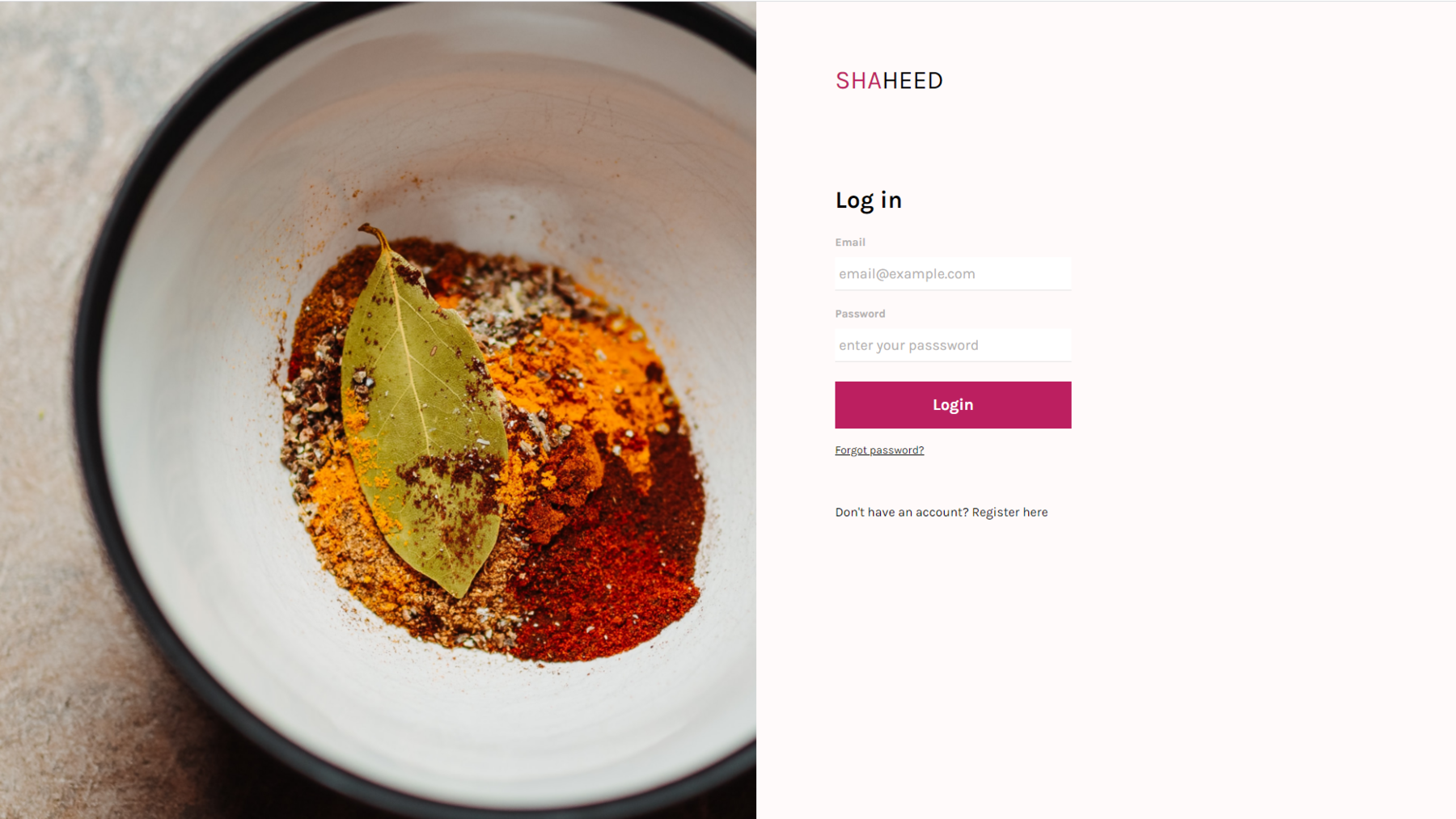Screen dimensions: 1456x819
Task: Open the Forgot password? link
Action: [879, 450]
